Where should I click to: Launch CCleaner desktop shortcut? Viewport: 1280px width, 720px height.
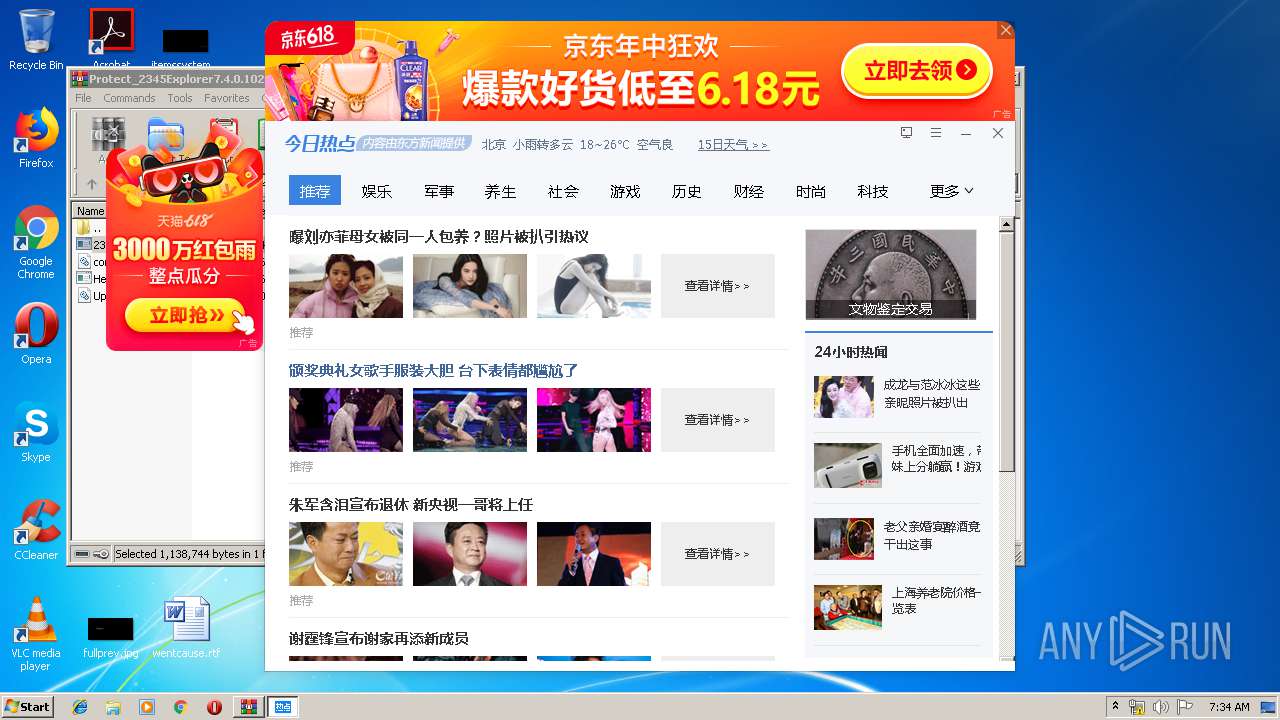click(36, 530)
